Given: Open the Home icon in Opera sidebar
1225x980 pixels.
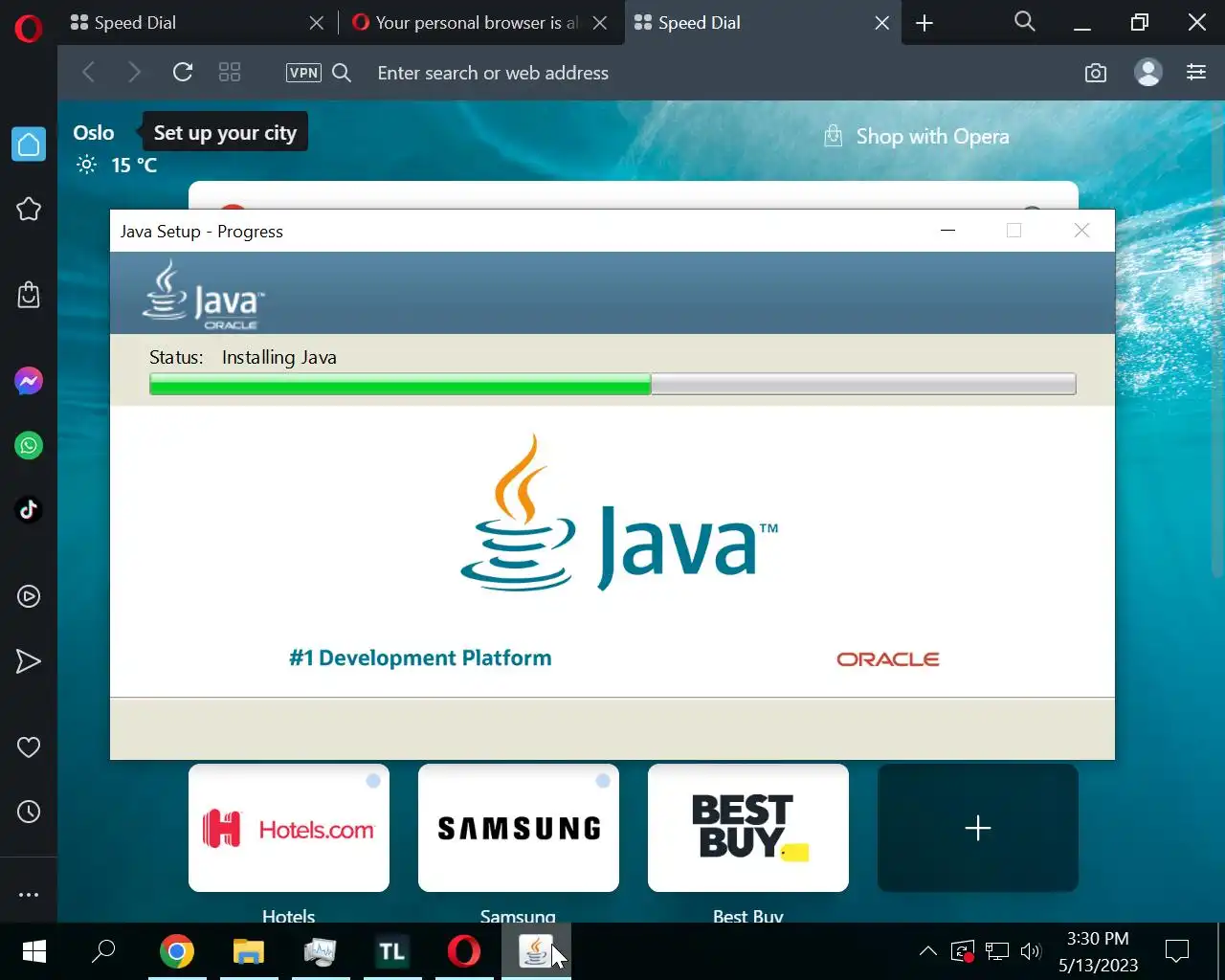Looking at the screenshot, I should point(29,145).
